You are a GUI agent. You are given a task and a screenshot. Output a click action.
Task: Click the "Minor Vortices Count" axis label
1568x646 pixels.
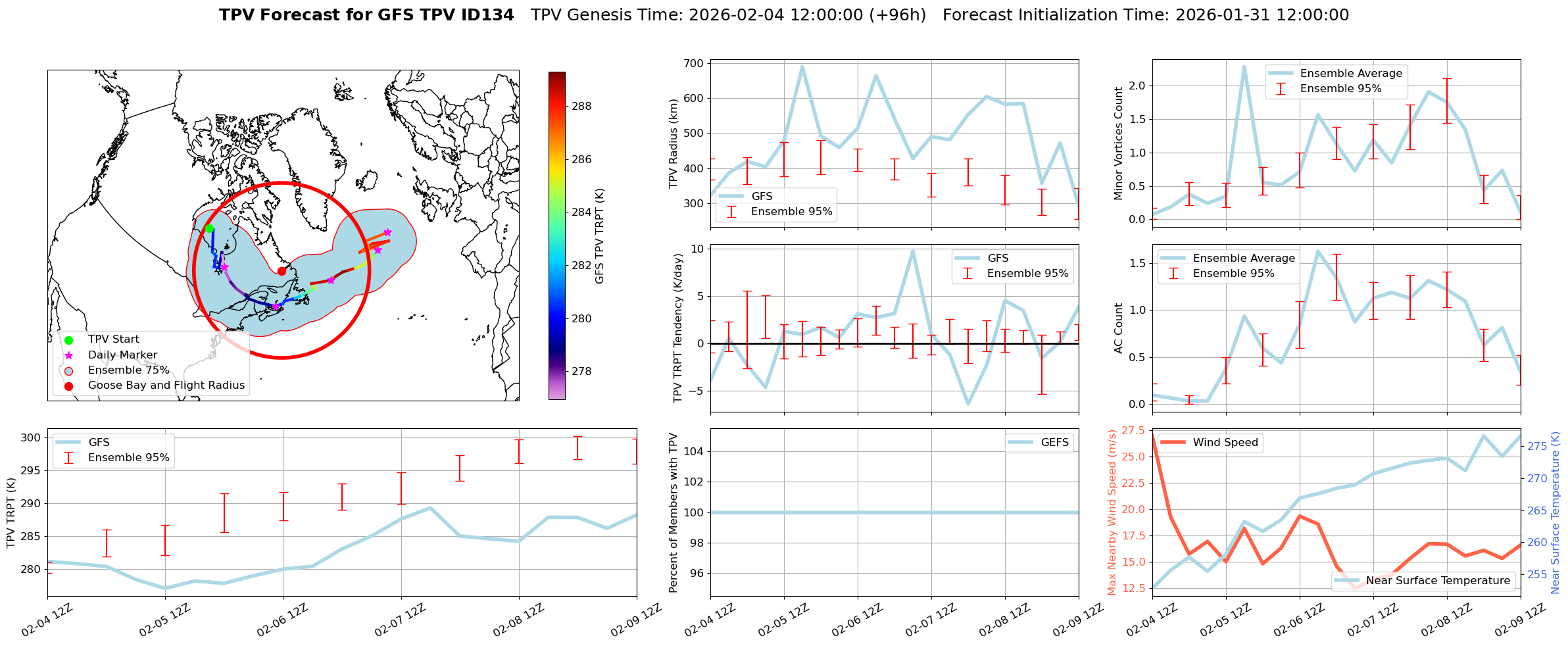(x=1118, y=143)
